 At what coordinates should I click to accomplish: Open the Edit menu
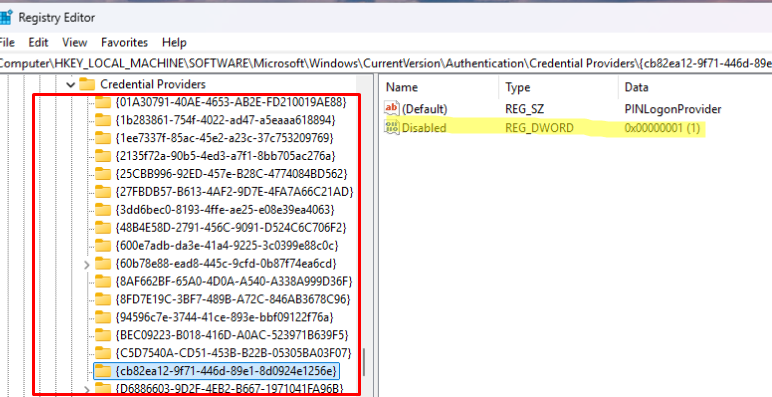(38, 42)
